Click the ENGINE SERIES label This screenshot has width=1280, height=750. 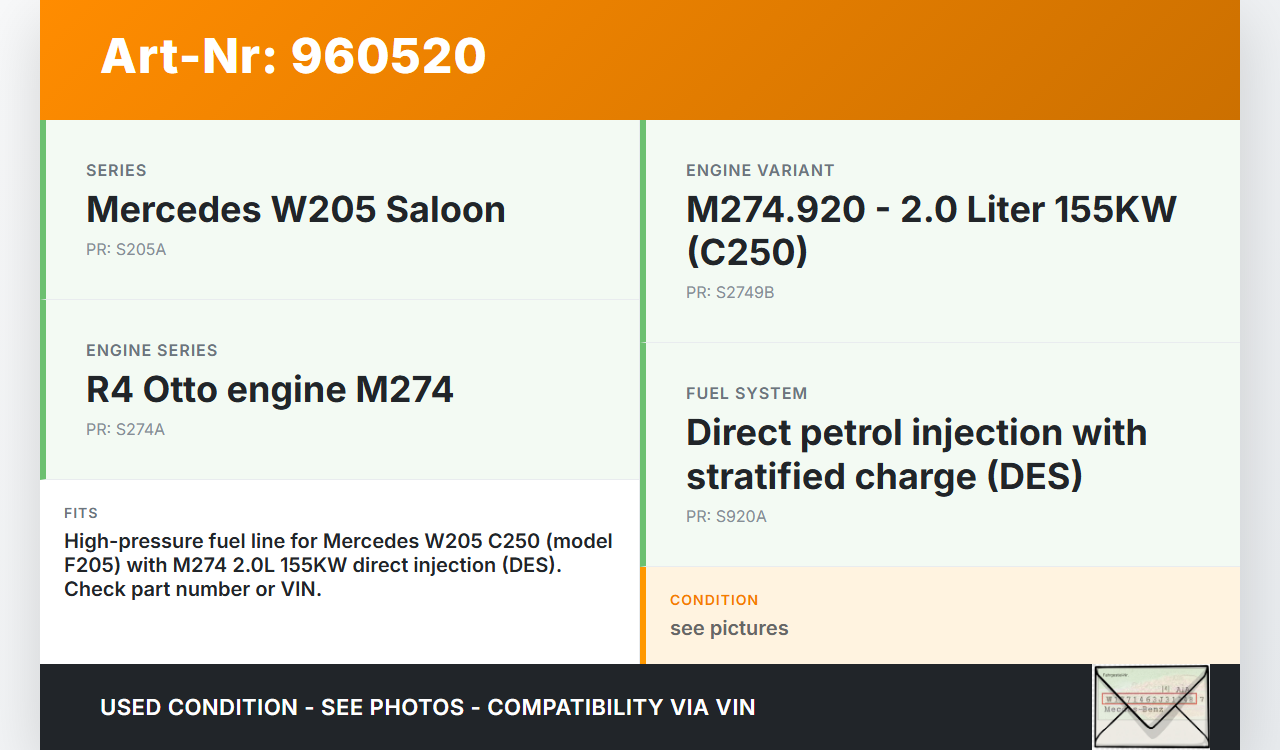click(151, 351)
